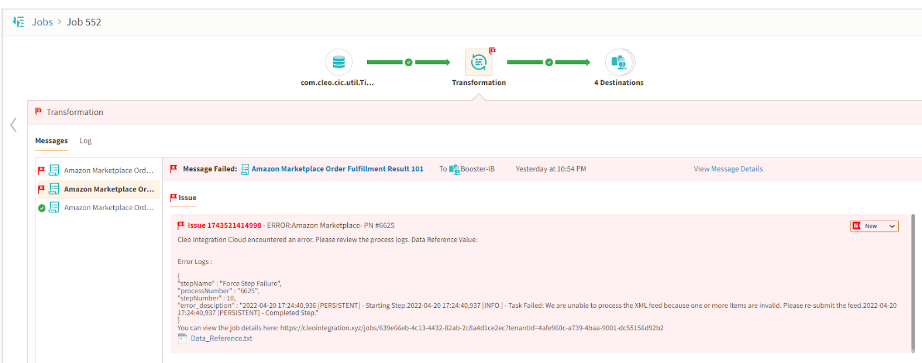Click green check on transformation-to-destinations arrow
Image resolution: width=922 pixels, height=363 pixels.
point(549,62)
